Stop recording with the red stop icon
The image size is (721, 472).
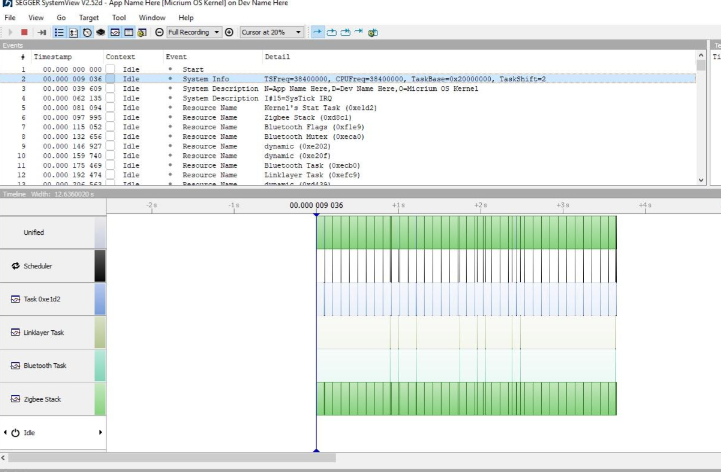pyautogui.click(x=26, y=31)
